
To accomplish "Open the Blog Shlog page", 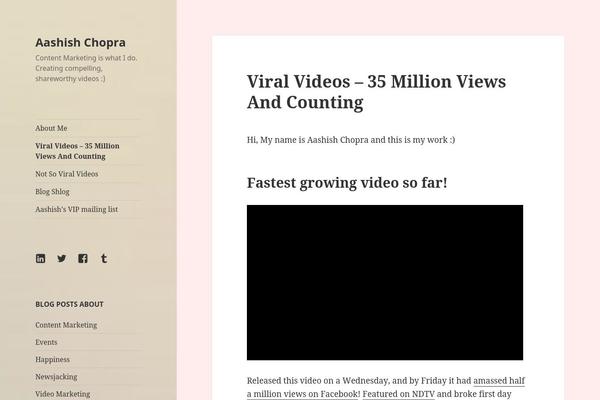I will pyautogui.click(x=52, y=191).
